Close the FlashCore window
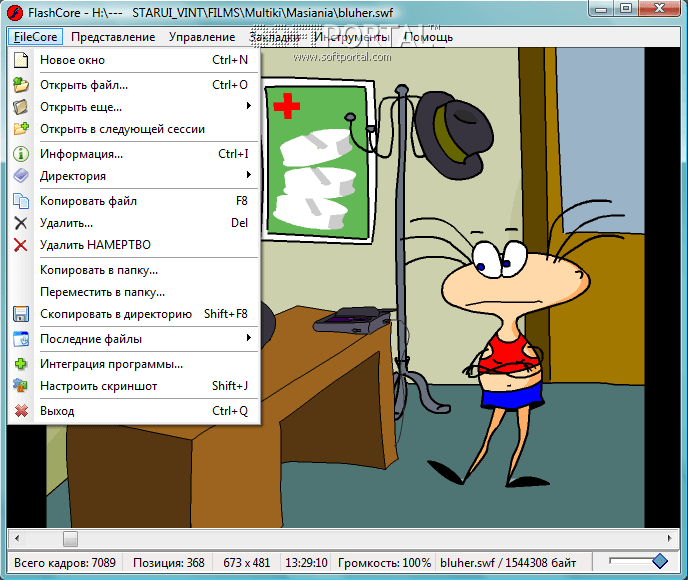The image size is (688, 580). pos(659,9)
